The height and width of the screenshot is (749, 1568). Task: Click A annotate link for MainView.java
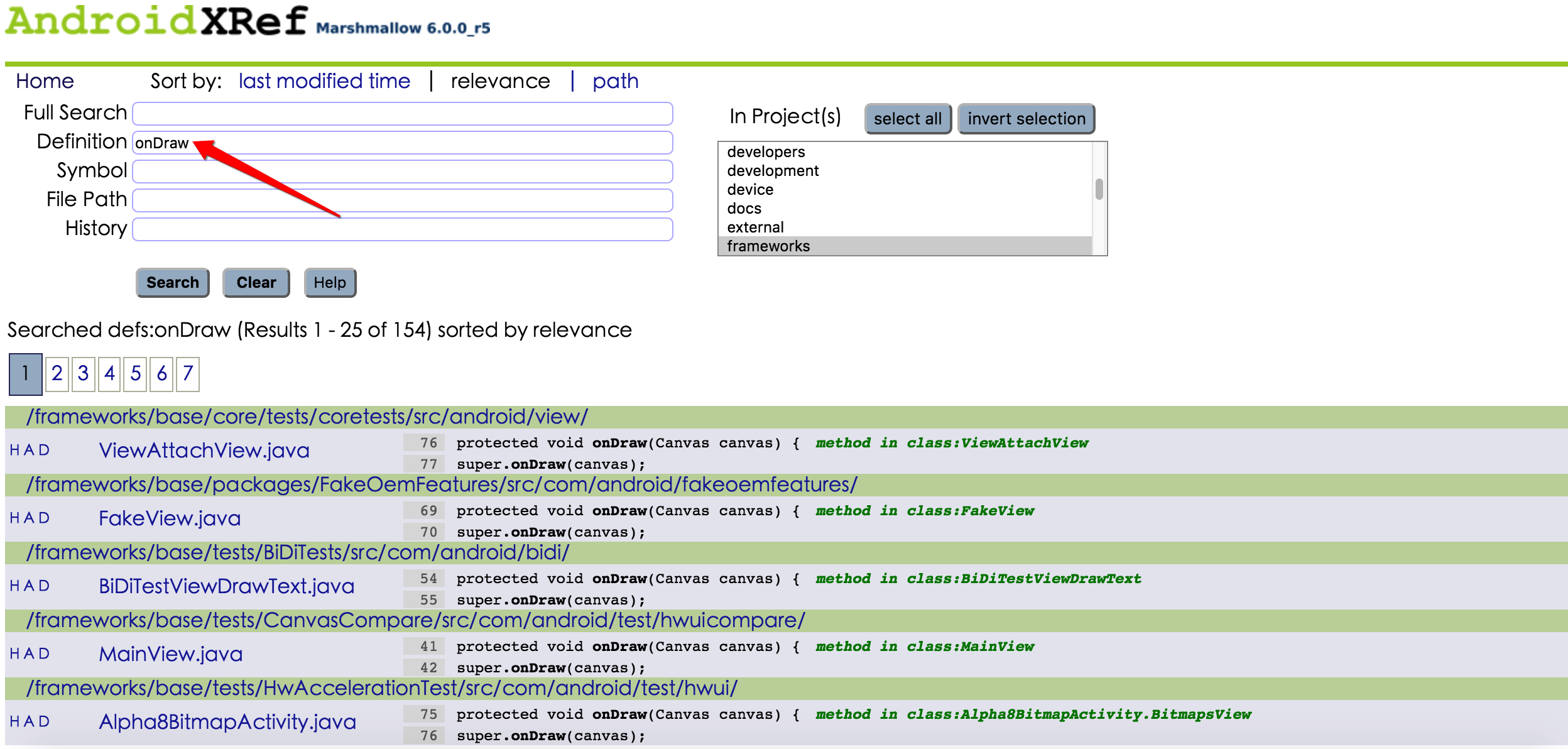pos(29,654)
